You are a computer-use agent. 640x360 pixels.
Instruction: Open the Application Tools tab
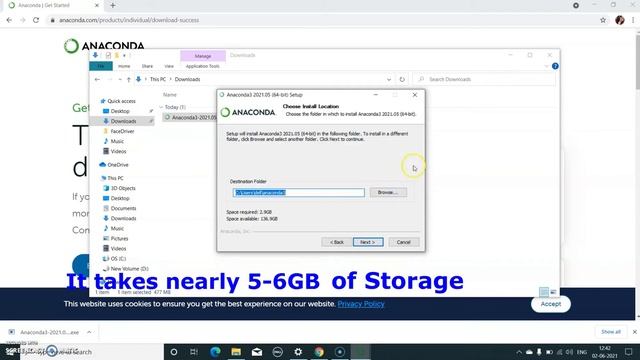[202, 66]
